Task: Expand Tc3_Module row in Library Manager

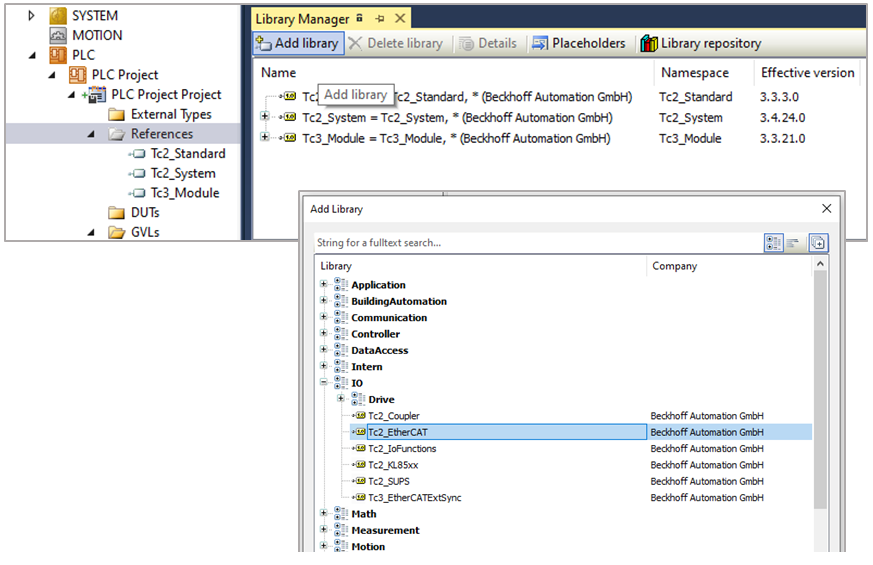Action: [264, 137]
